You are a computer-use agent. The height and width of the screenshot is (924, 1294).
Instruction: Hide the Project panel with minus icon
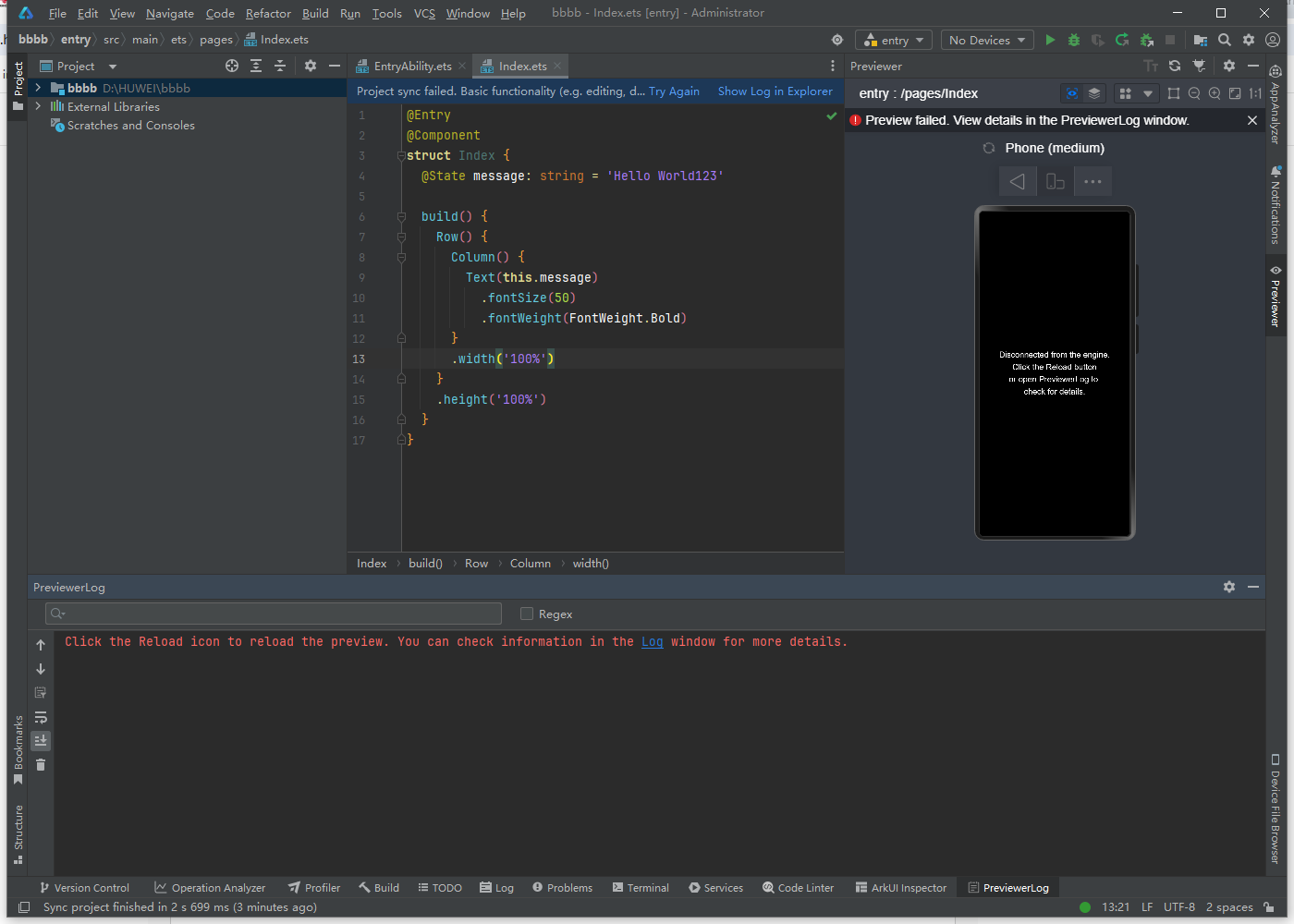tap(335, 66)
